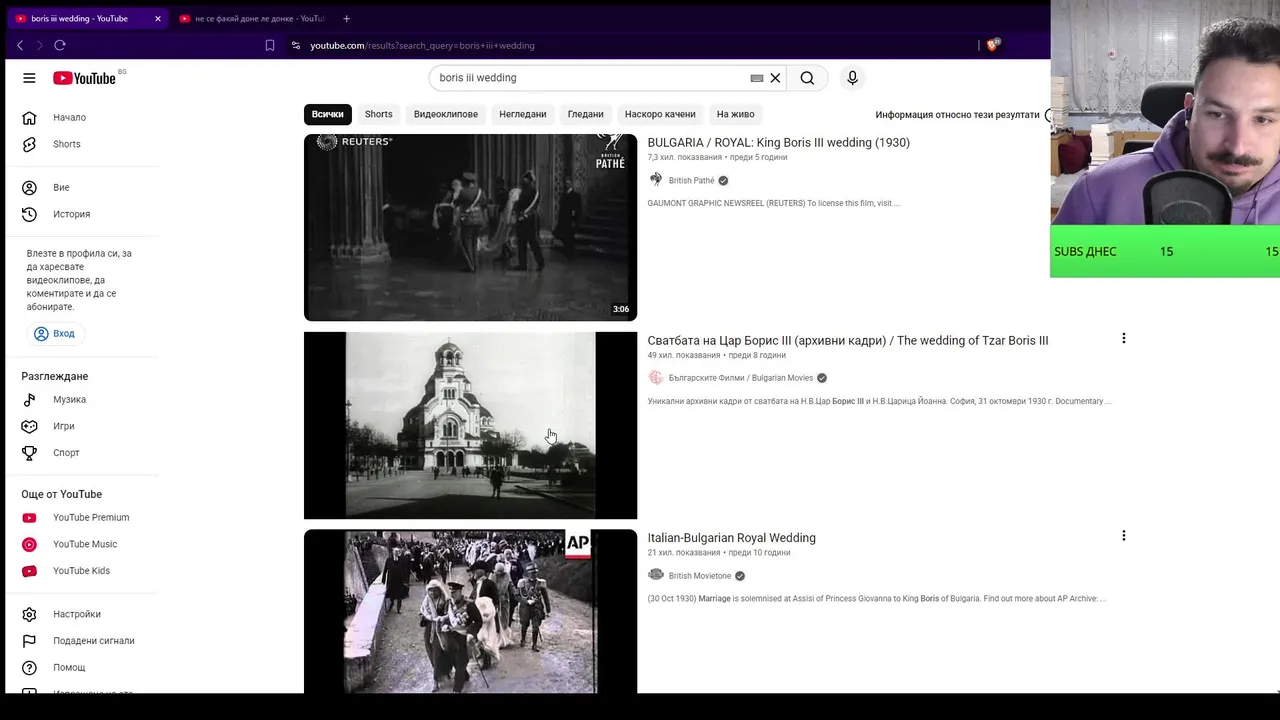Reload the page with the refresh icon

[60, 45]
